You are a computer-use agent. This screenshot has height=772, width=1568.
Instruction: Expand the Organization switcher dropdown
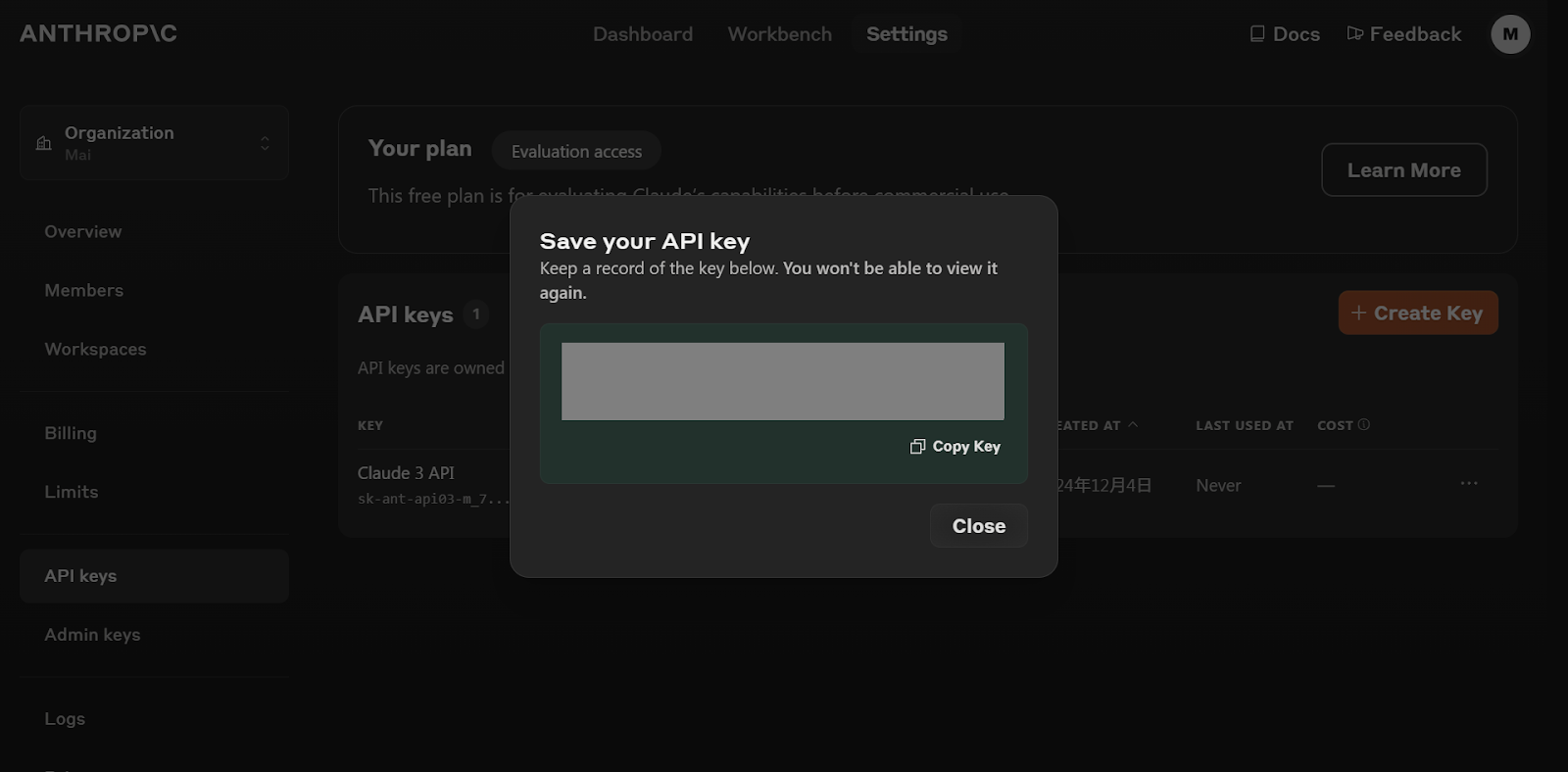pyautogui.click(x=265, y=143)
